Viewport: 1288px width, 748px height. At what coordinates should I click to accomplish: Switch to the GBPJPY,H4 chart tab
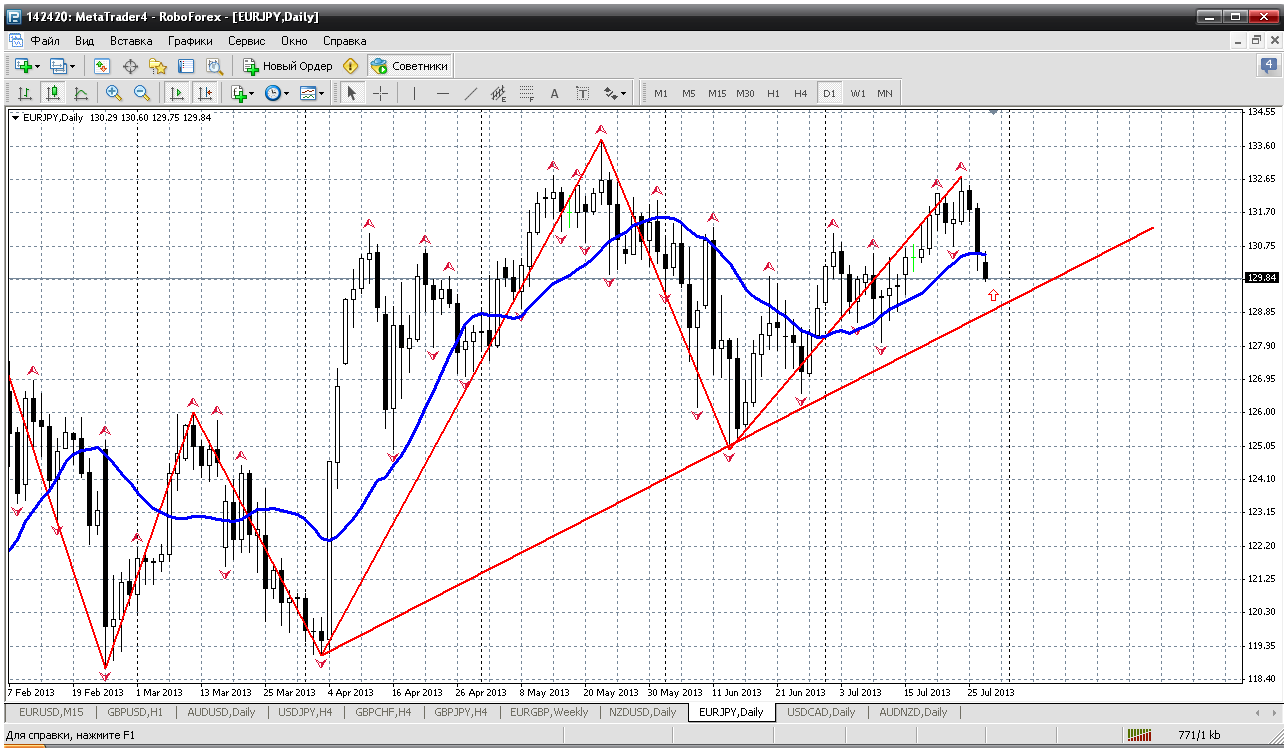coord(461,712)
